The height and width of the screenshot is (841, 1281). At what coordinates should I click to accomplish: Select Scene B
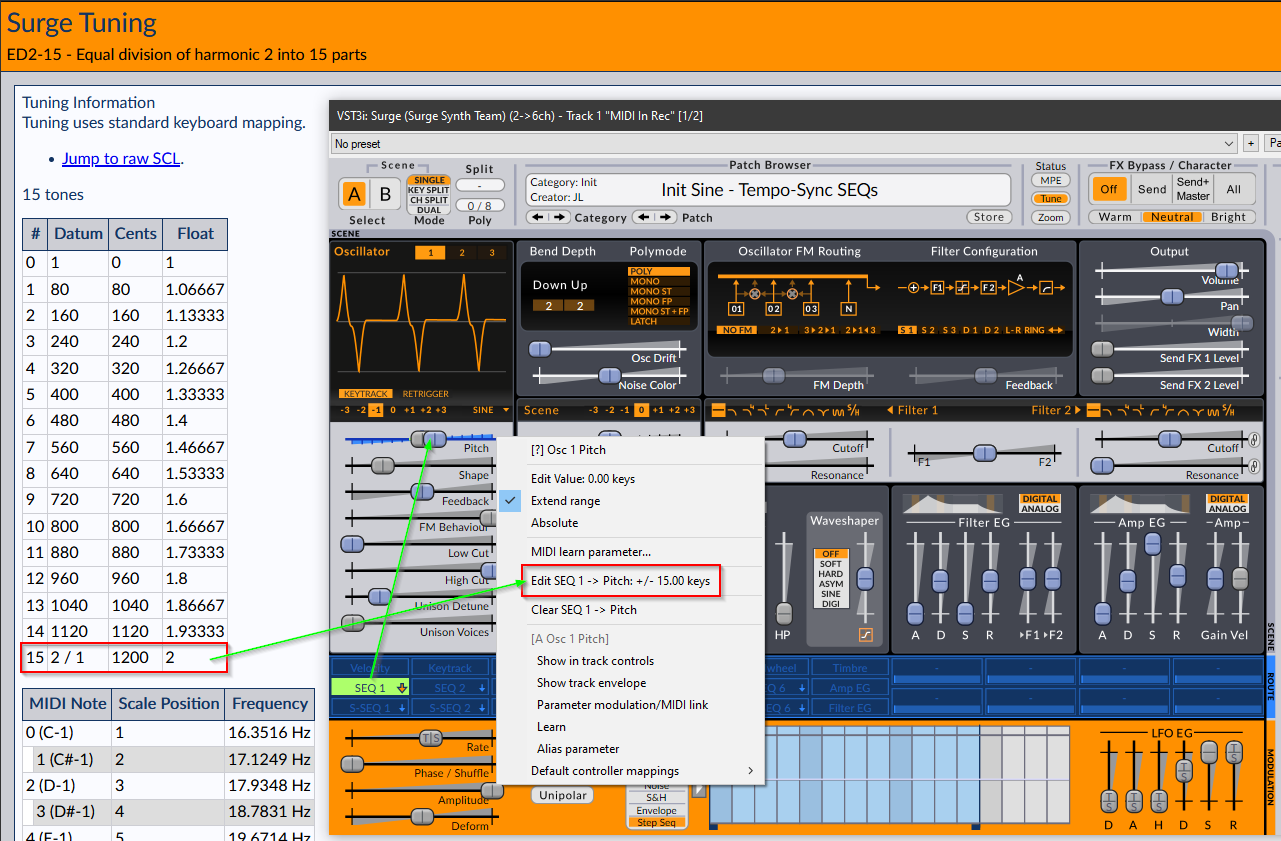click(x=383, y=195)
